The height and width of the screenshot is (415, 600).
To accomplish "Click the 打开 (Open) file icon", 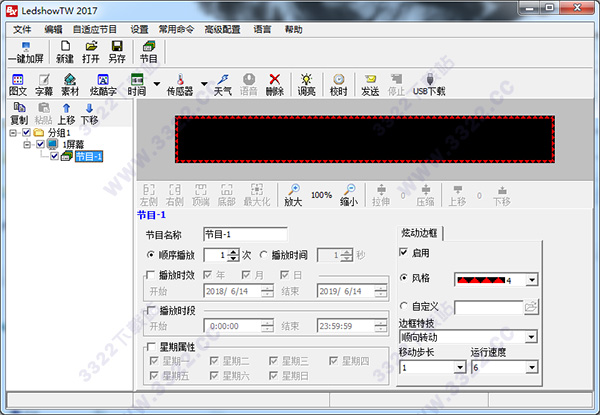I will point(91,51).
